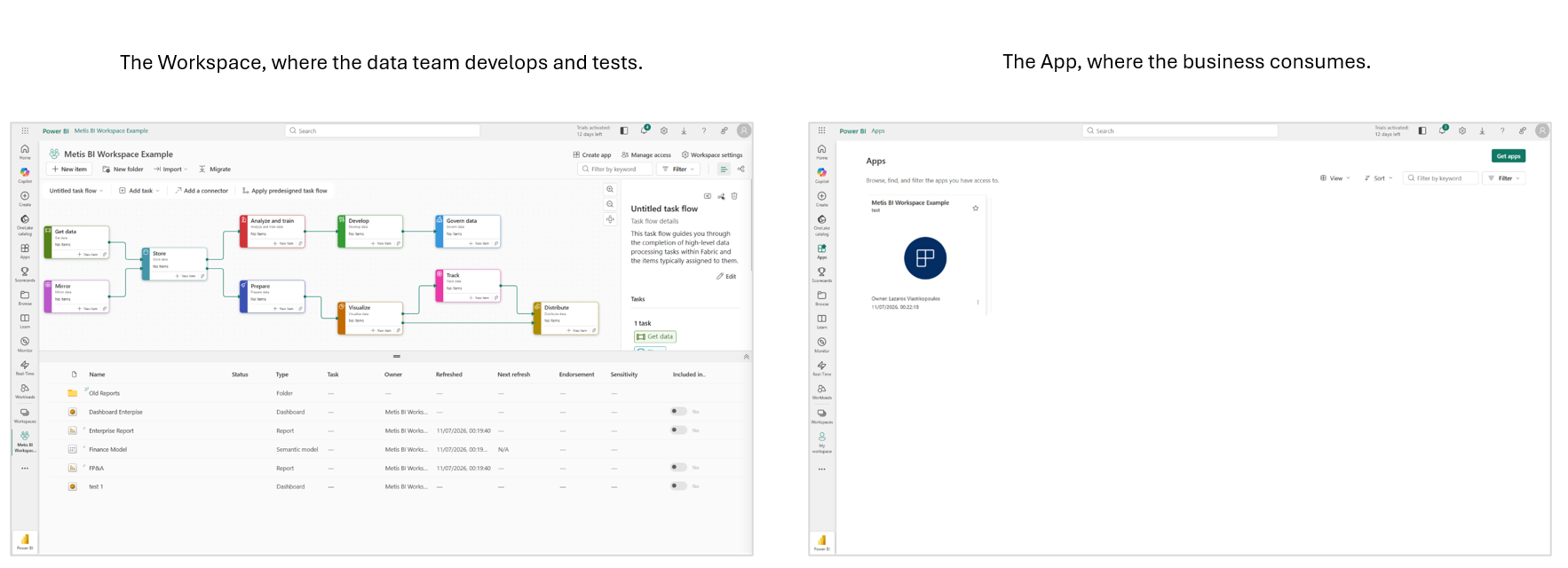
Task: Click New item button
Action: click(x=68, y=170)
